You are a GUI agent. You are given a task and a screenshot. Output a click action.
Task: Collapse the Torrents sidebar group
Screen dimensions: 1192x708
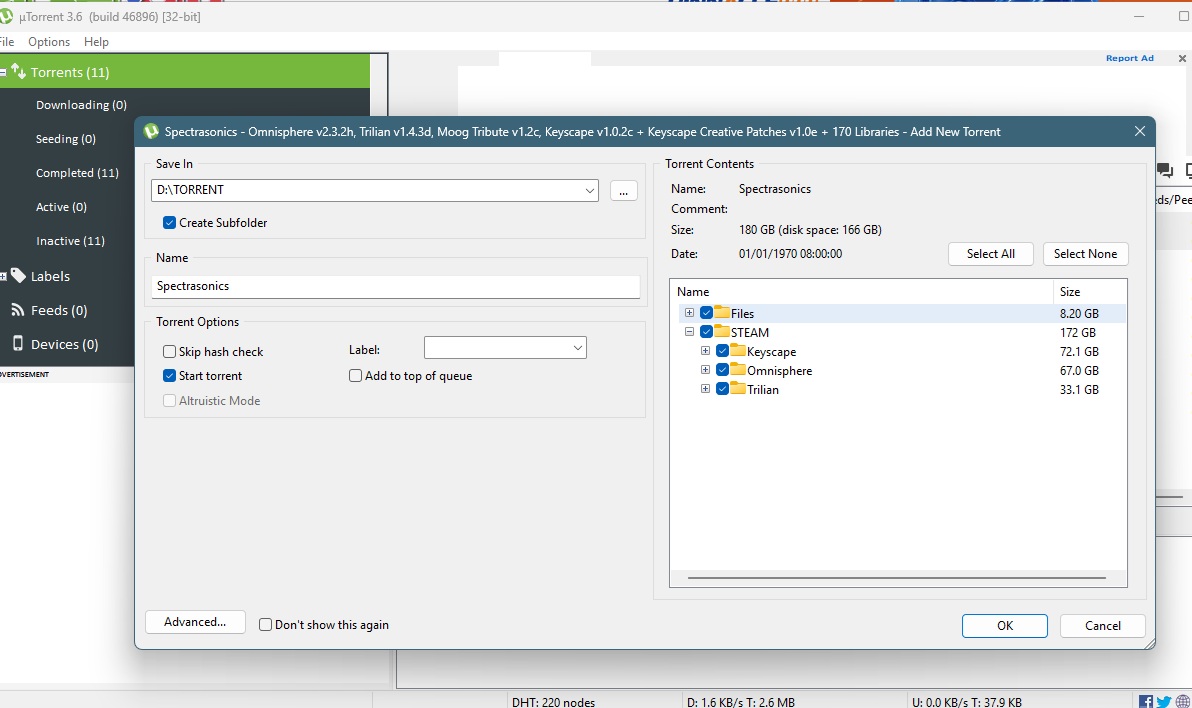[3, 72]
